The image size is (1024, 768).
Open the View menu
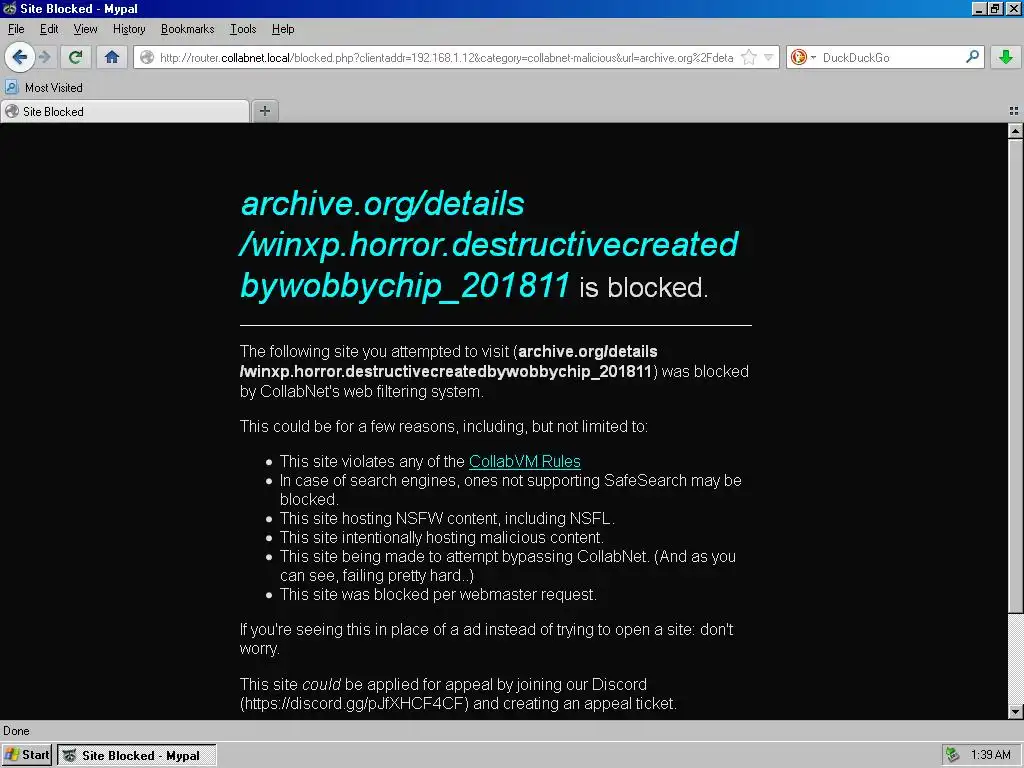coord(85,29)
